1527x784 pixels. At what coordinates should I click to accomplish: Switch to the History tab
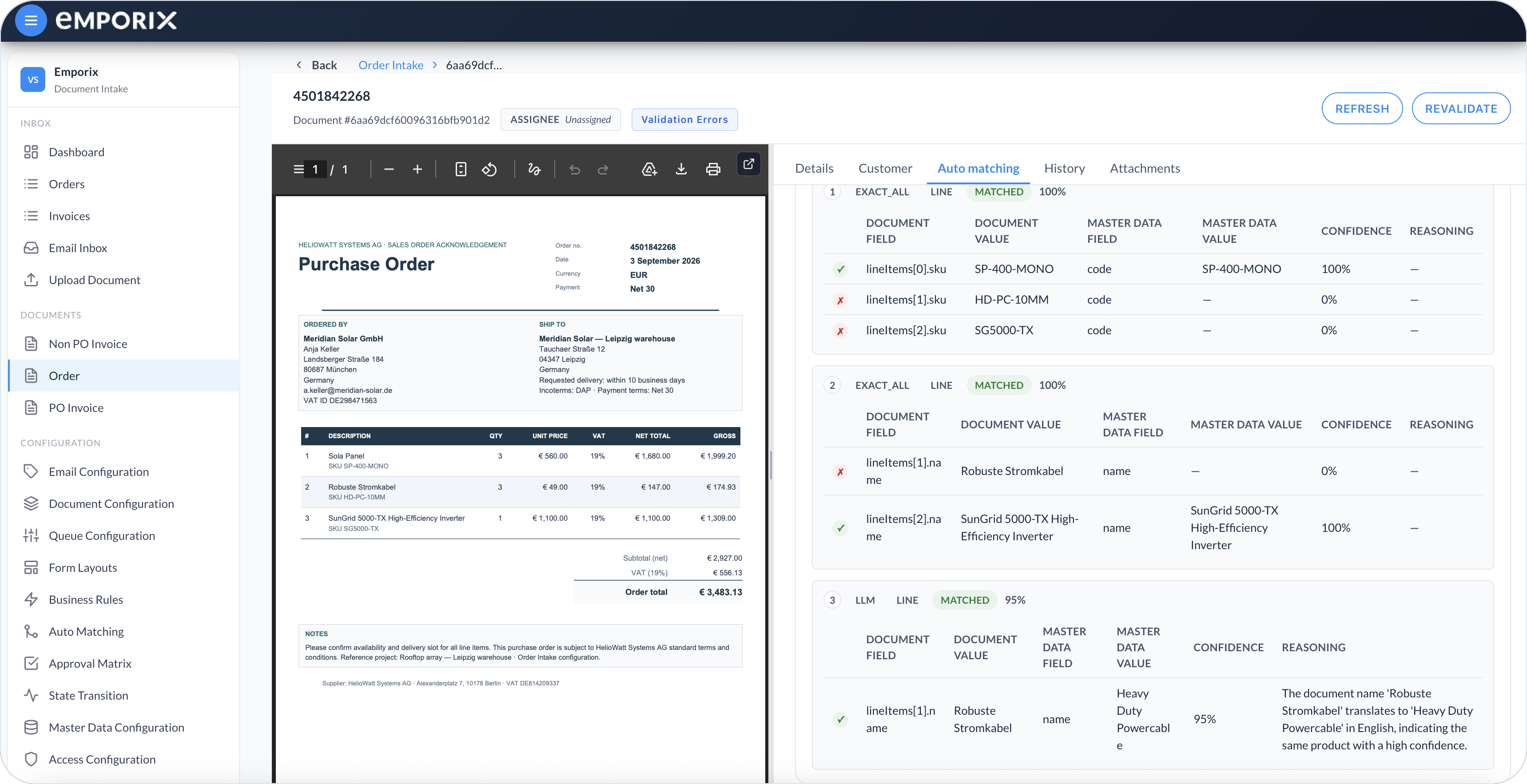click(1064, 168)
